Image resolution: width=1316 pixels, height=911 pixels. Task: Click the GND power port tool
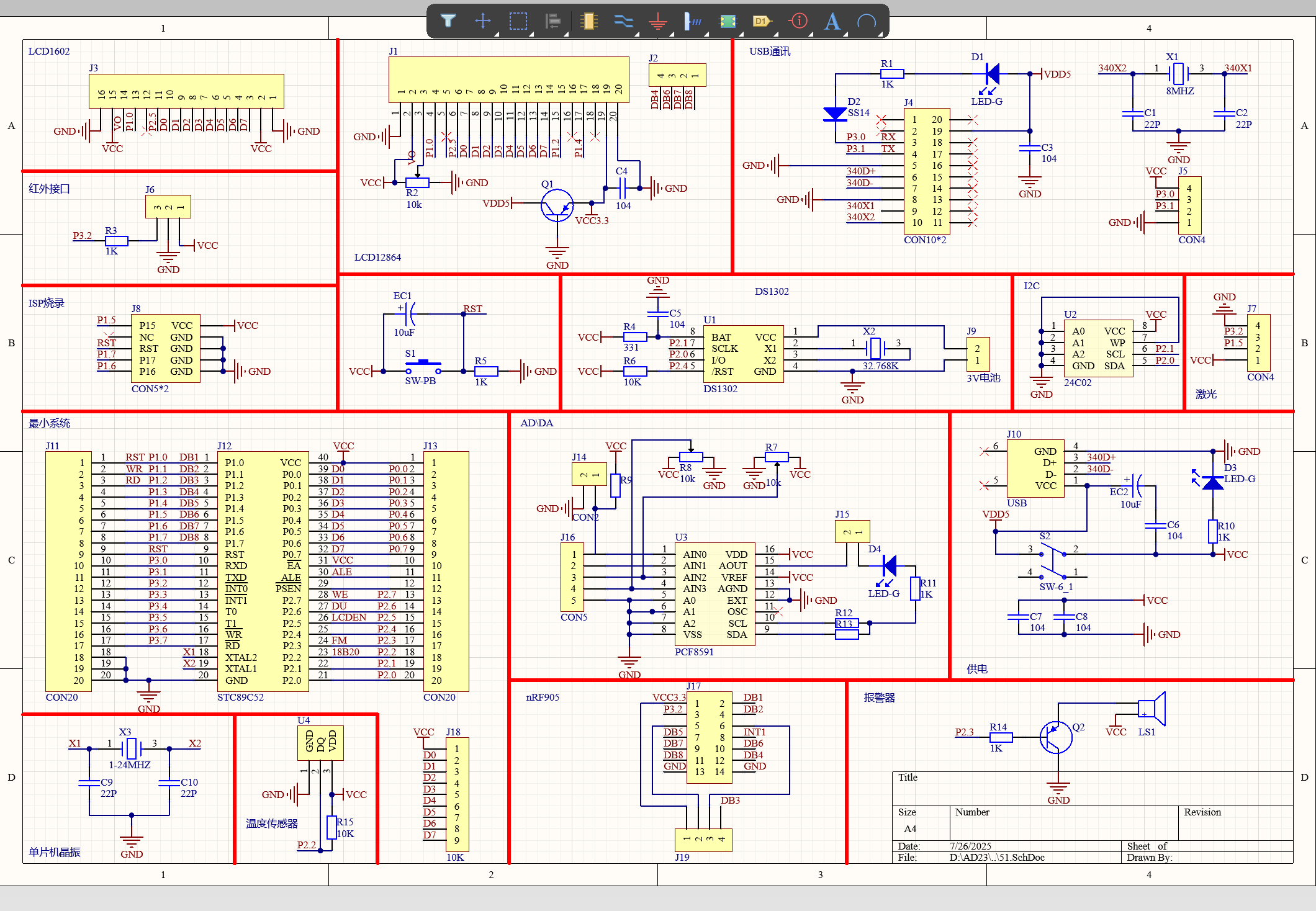pyautogui.click(x=657, y=22)
